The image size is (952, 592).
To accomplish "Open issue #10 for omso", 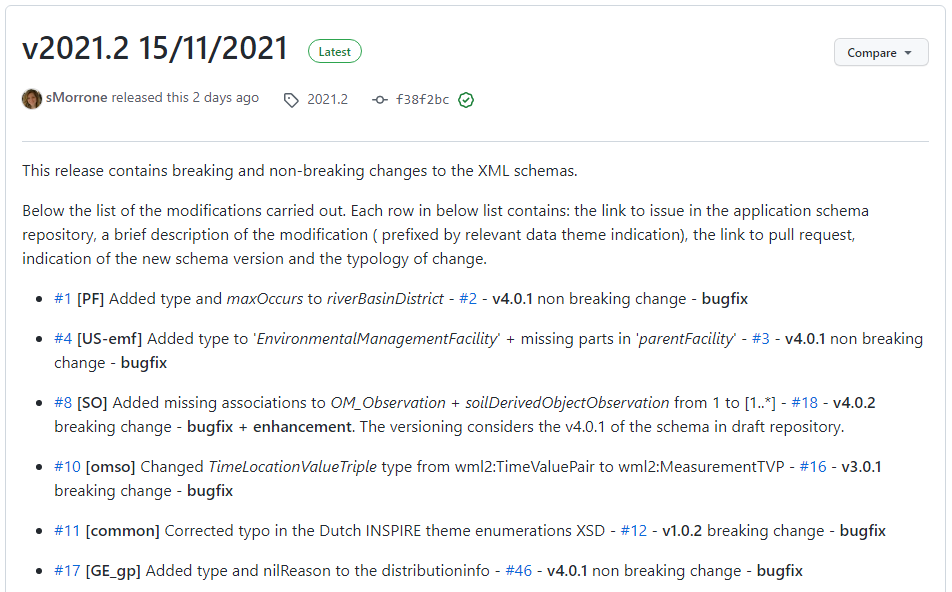I will (67, 466).
